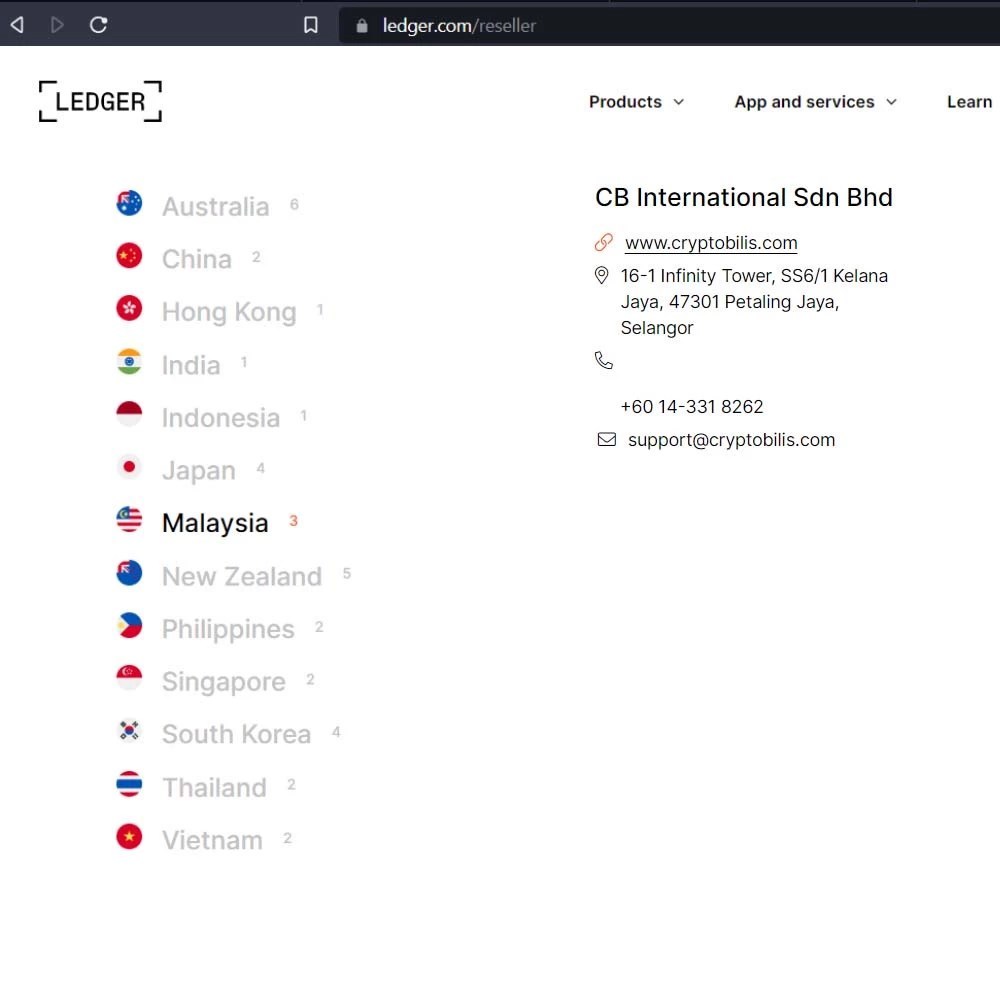This screenshot has height=1000, width=1000.
Task: Reload the page with the refresh icon
Action: [x=98, y=25]
